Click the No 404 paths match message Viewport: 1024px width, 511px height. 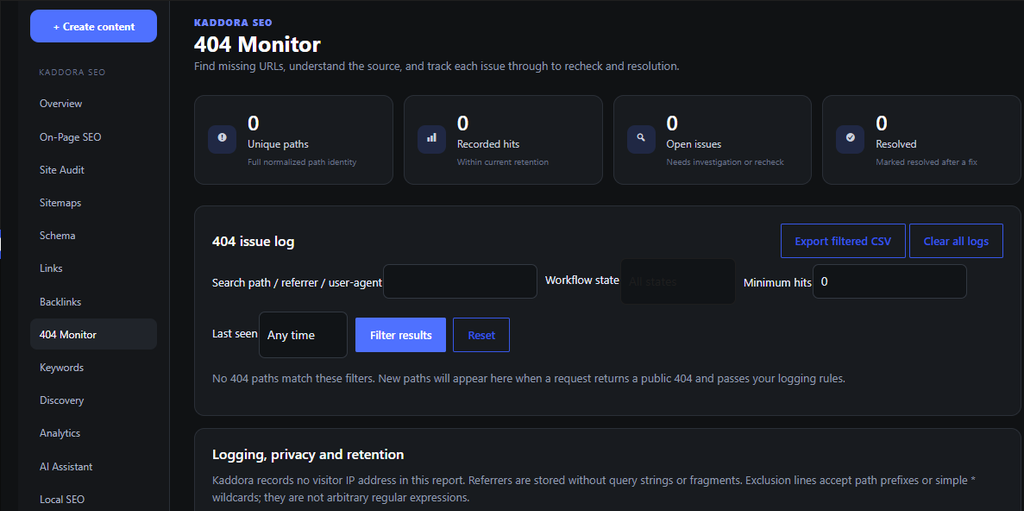[x=529, y=378]
